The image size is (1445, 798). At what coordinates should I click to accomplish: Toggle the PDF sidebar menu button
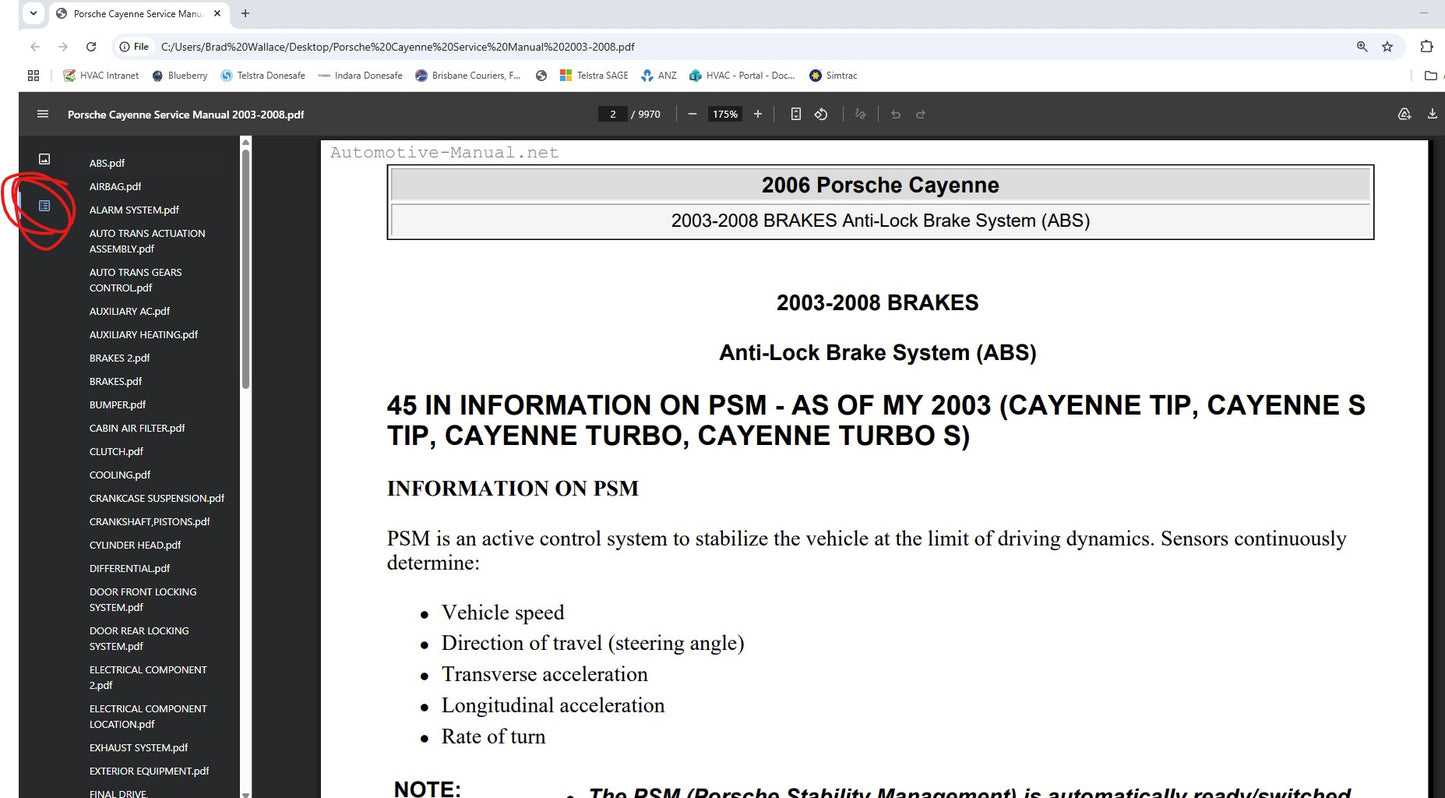click(x=43, y=114)
